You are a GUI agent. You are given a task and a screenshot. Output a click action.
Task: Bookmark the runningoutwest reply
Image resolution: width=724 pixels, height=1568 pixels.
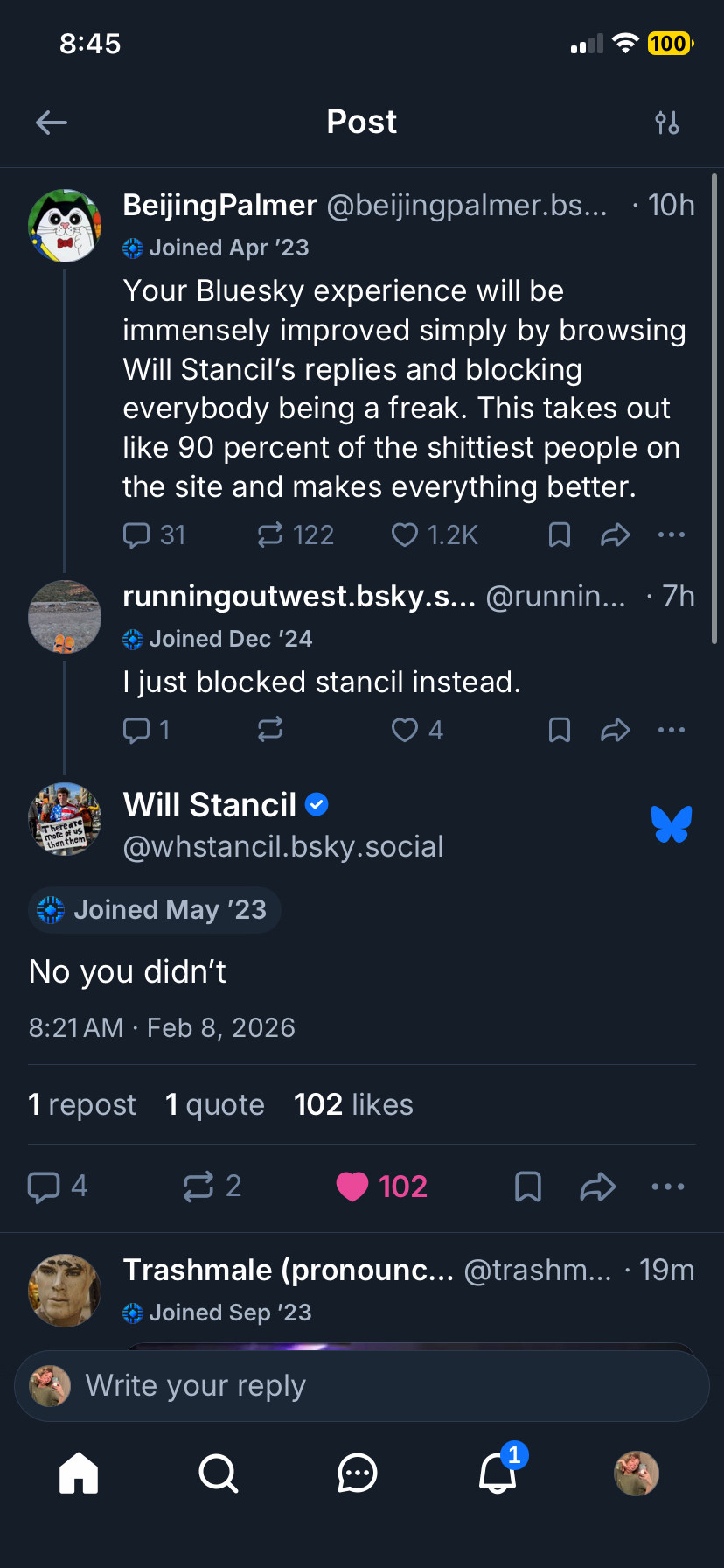(560, 730)
